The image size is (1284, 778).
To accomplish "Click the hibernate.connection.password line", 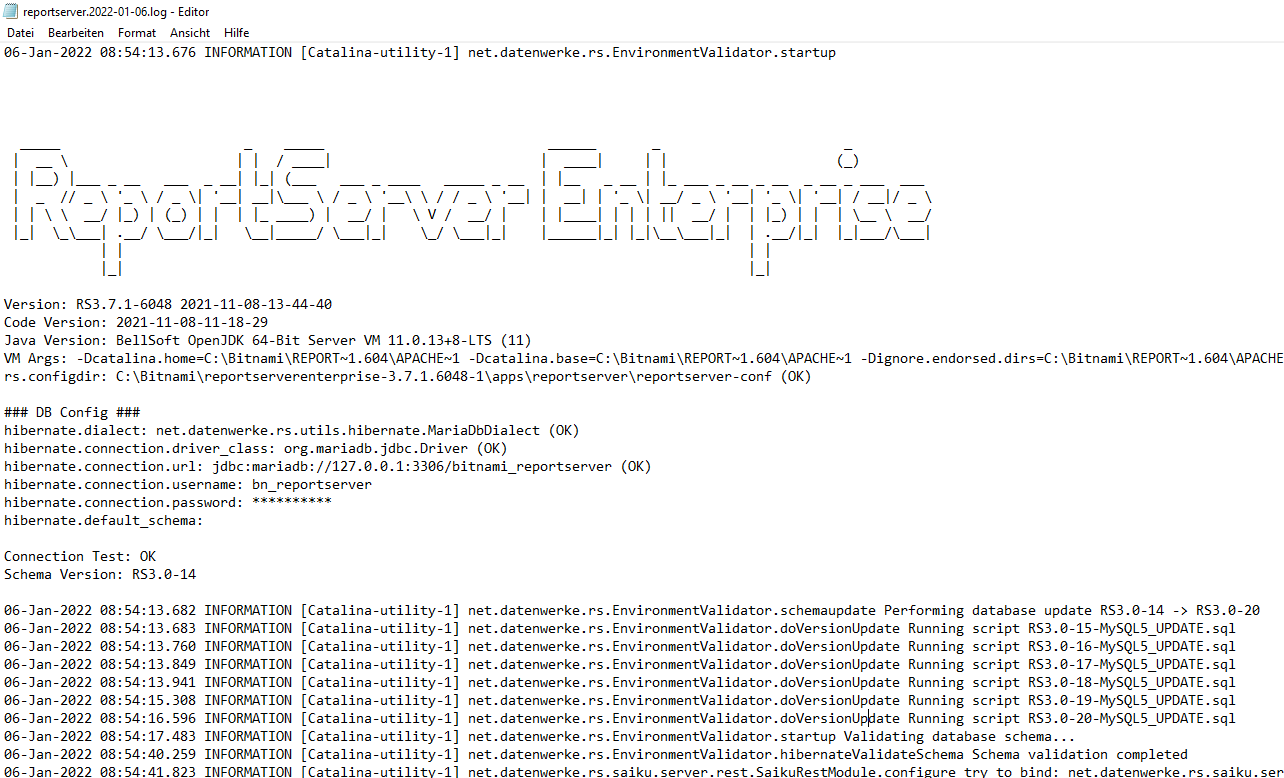I will tap(168, 503).
